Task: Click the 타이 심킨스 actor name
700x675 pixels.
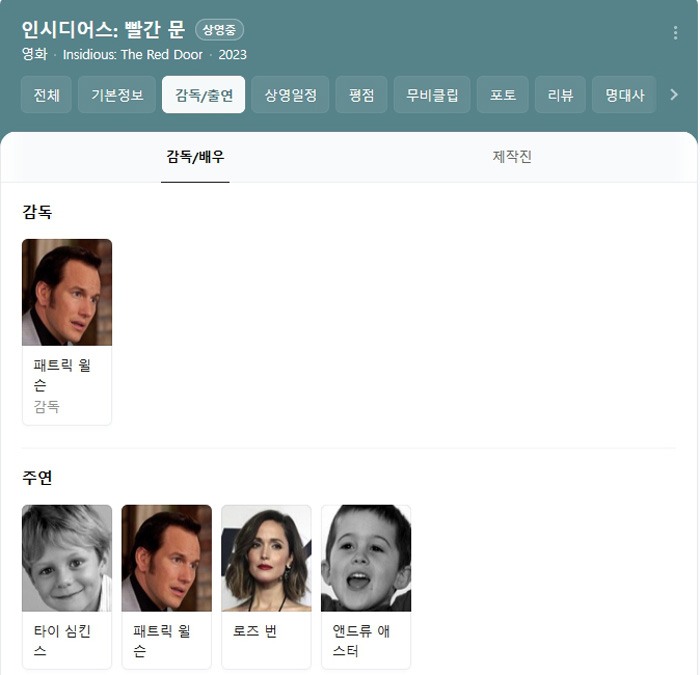Action: [x=62, y=640]
